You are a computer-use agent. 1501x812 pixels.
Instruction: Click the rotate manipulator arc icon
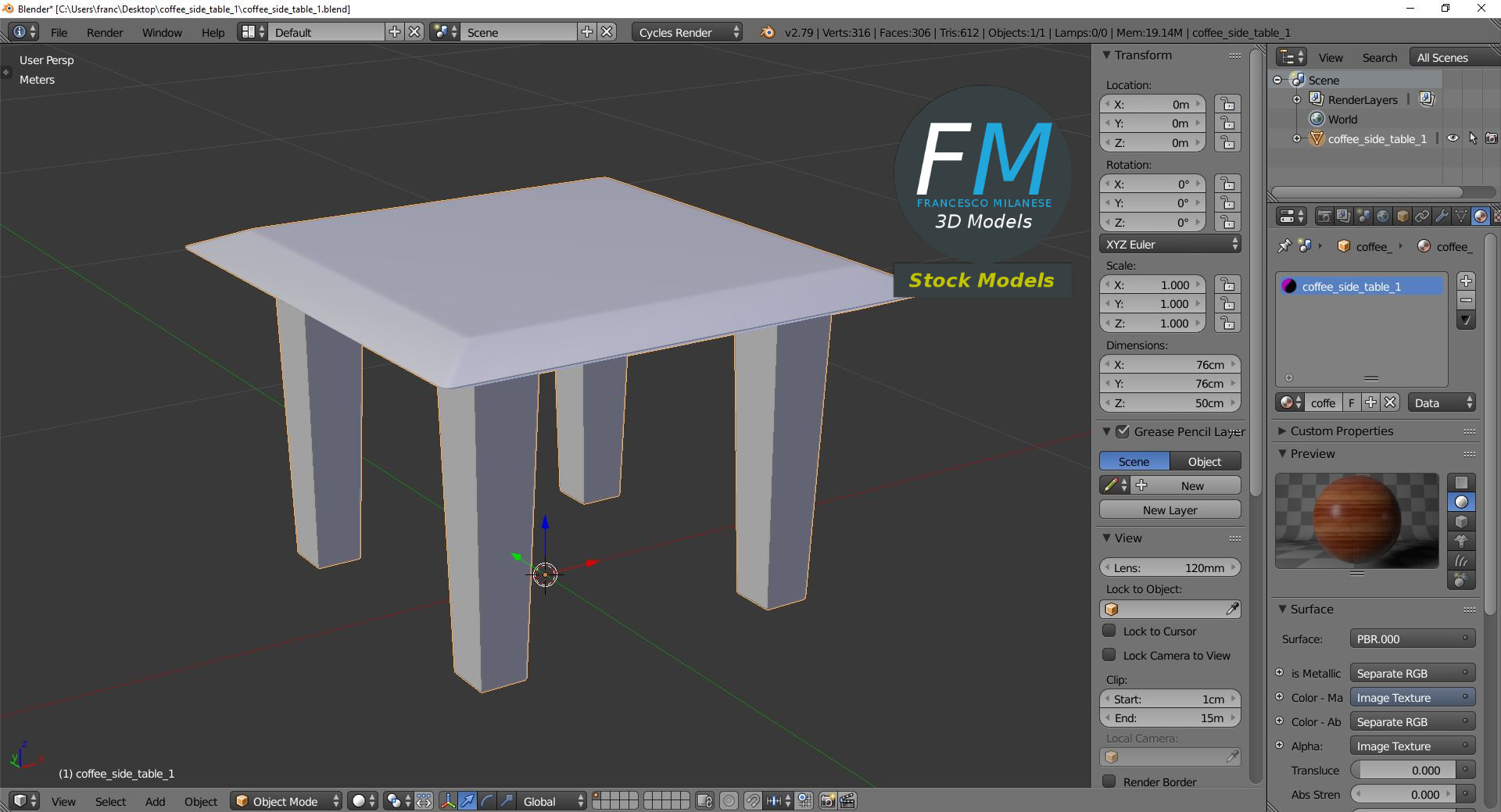(x=487, y=801)
